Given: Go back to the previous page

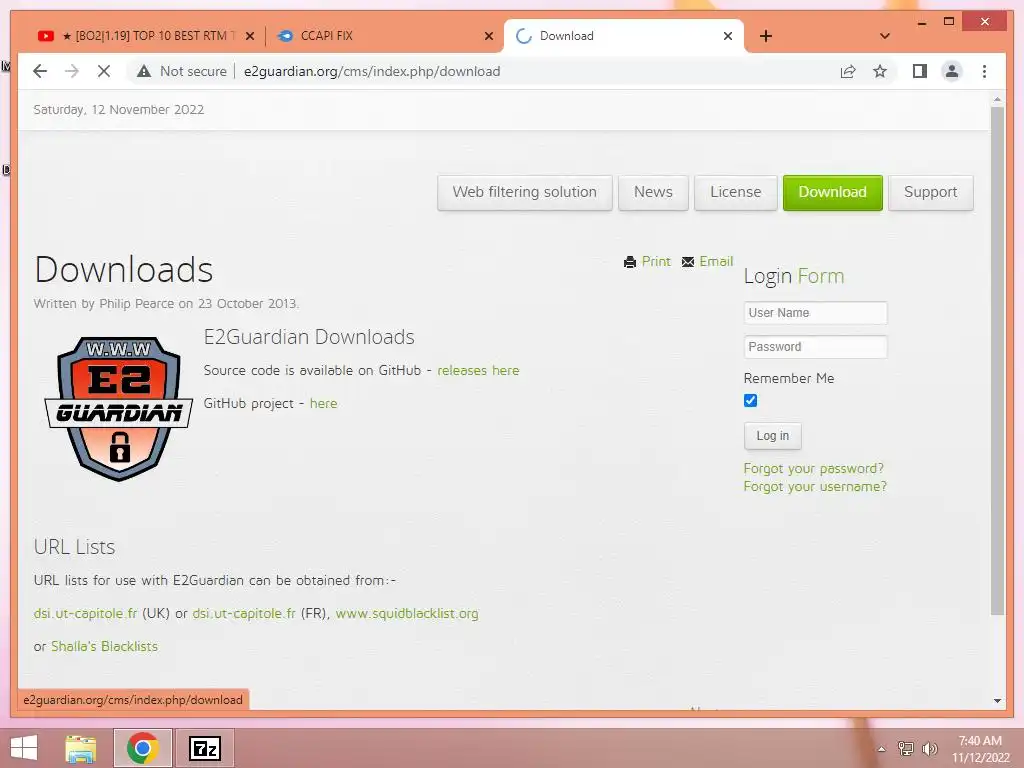Looking at the screenshot, I should (40, 71).
